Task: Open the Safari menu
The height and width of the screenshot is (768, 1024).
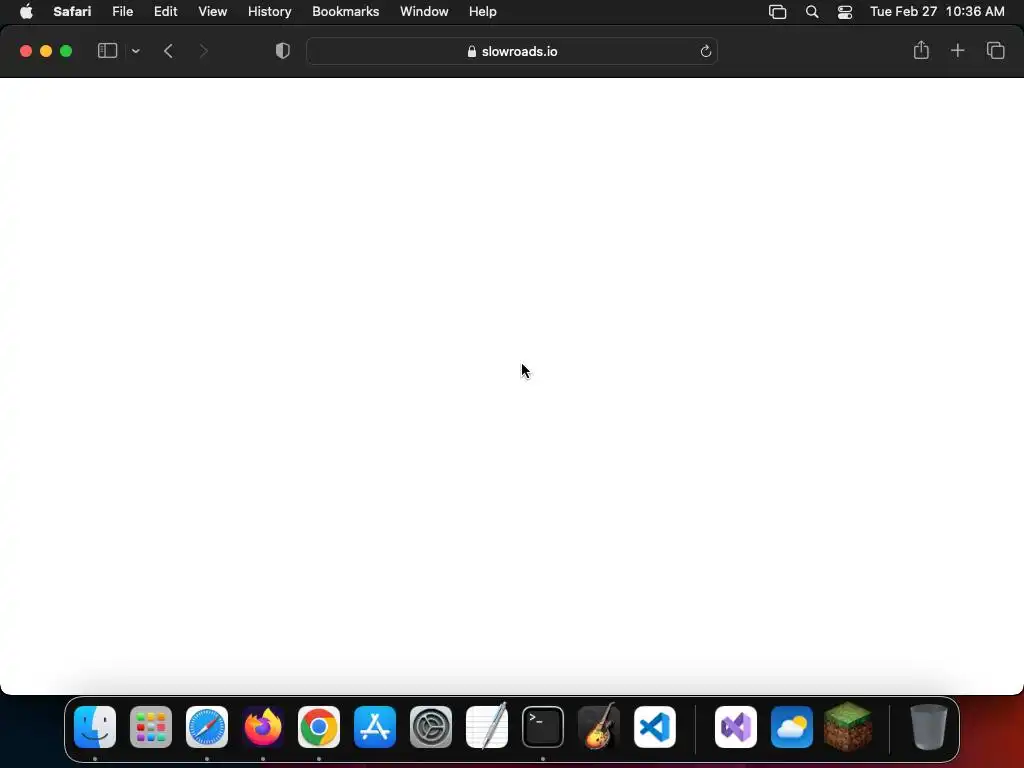Action: click(x=72, y=11)
